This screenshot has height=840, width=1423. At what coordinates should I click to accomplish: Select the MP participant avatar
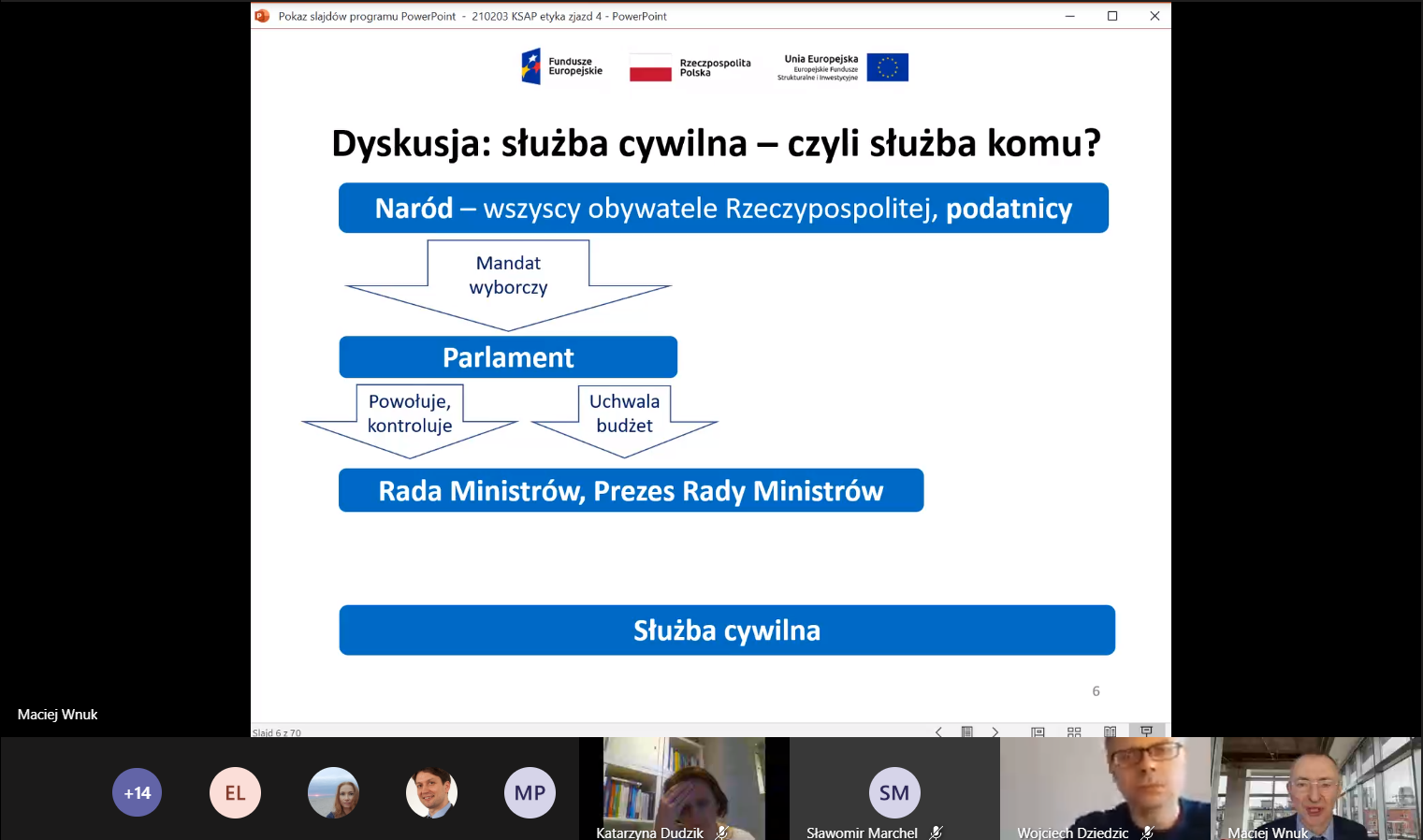click(530, 792)
